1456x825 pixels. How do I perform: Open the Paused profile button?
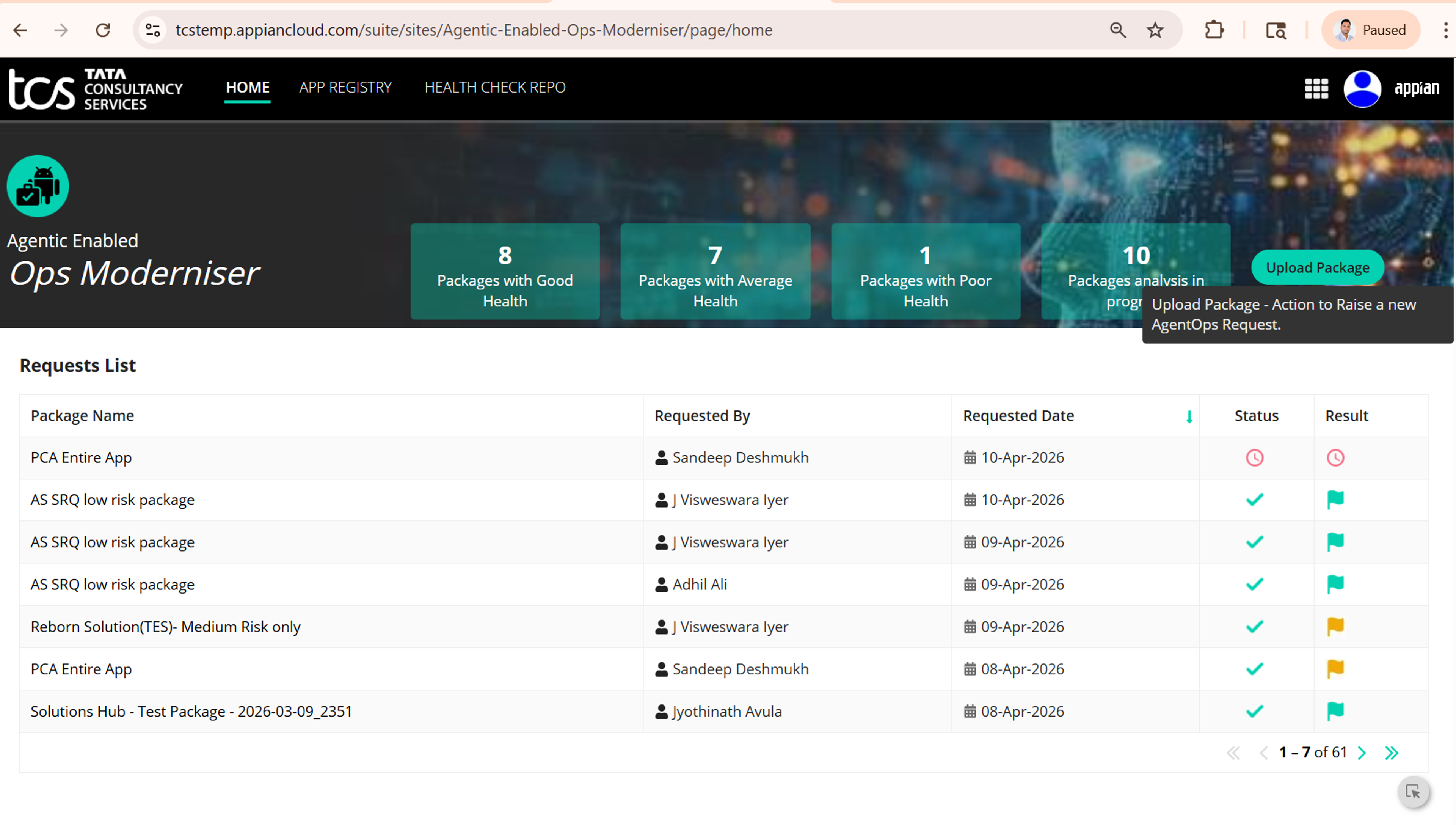tap(1370, 30)
